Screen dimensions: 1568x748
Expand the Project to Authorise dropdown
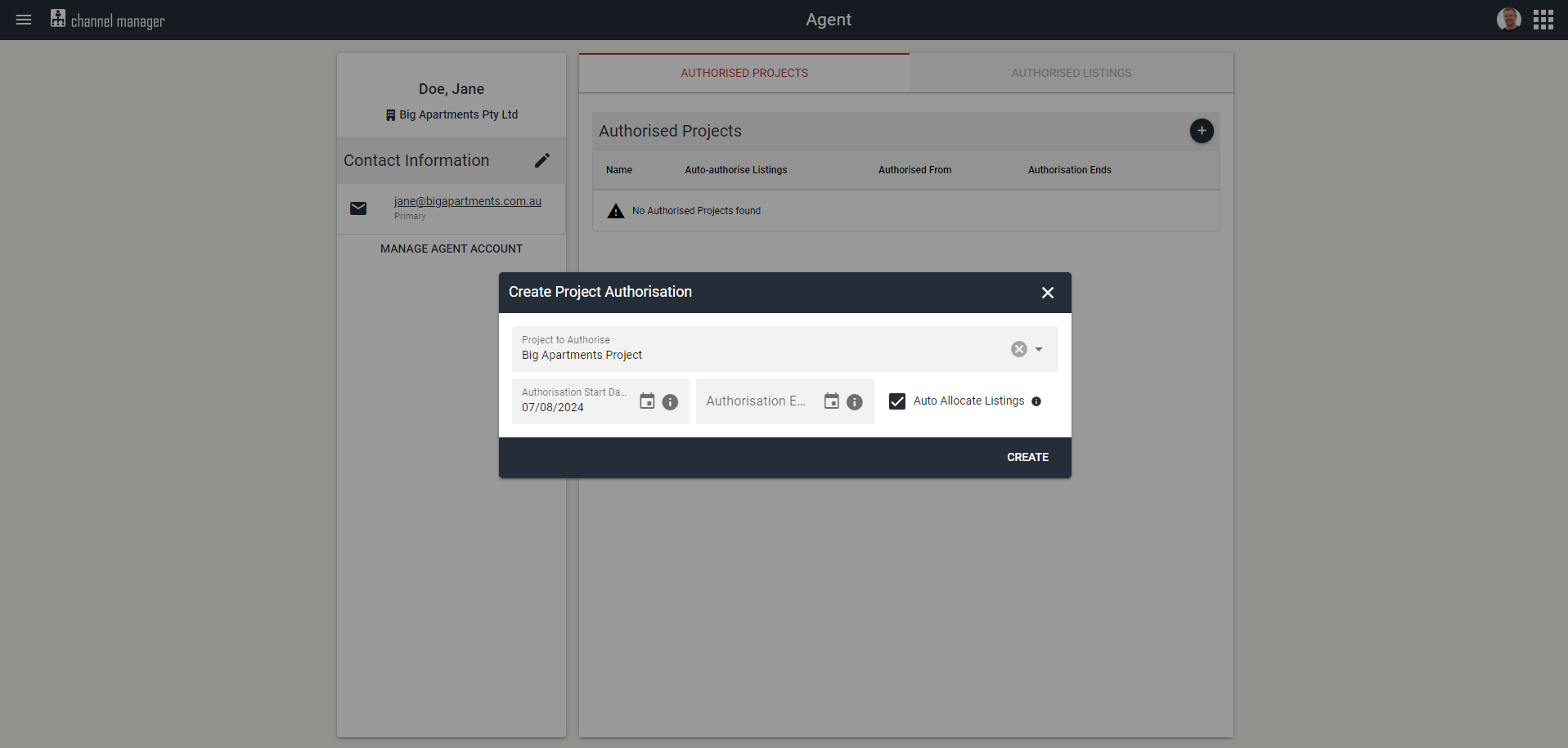tap(1038, 349)
